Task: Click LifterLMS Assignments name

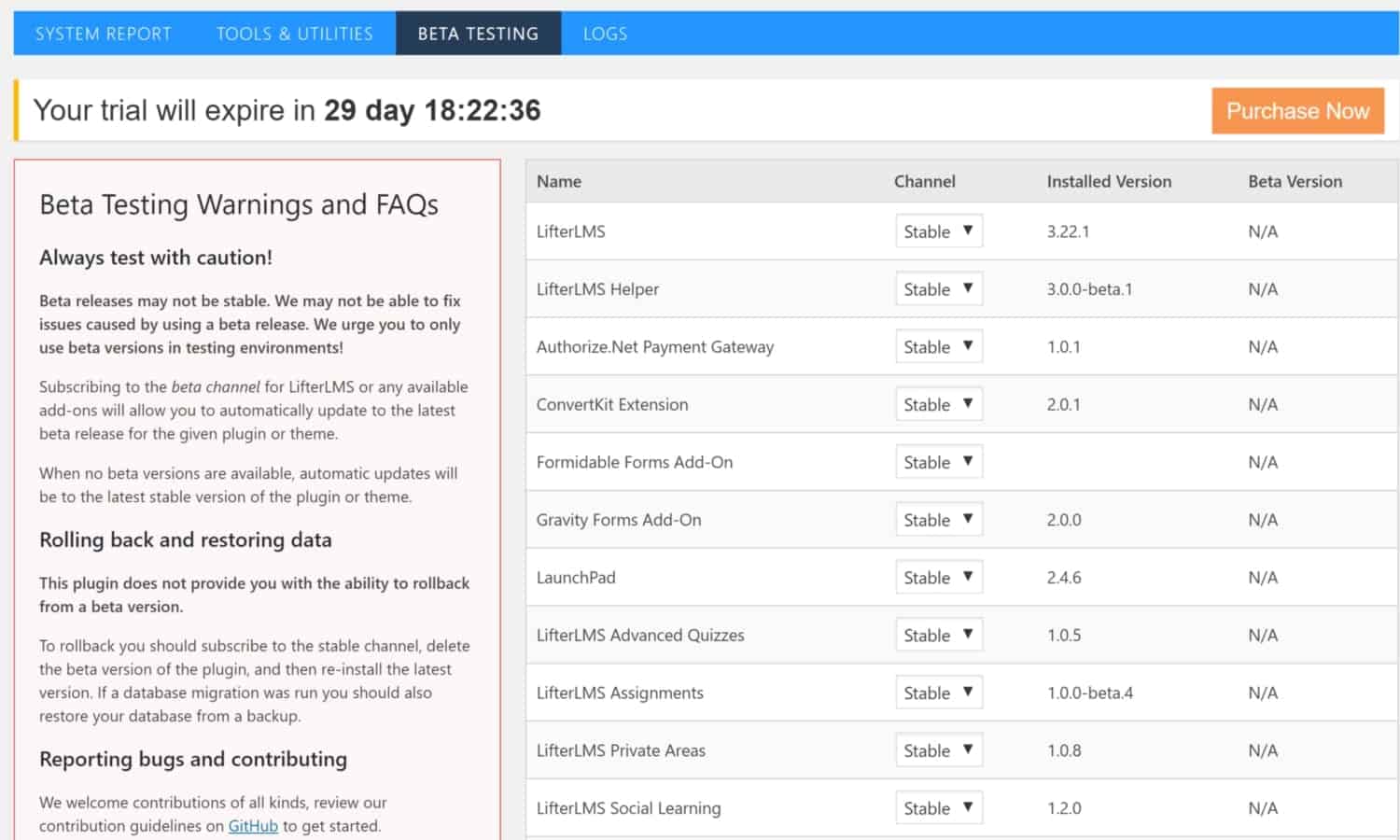Action: [x=620, y=693]
